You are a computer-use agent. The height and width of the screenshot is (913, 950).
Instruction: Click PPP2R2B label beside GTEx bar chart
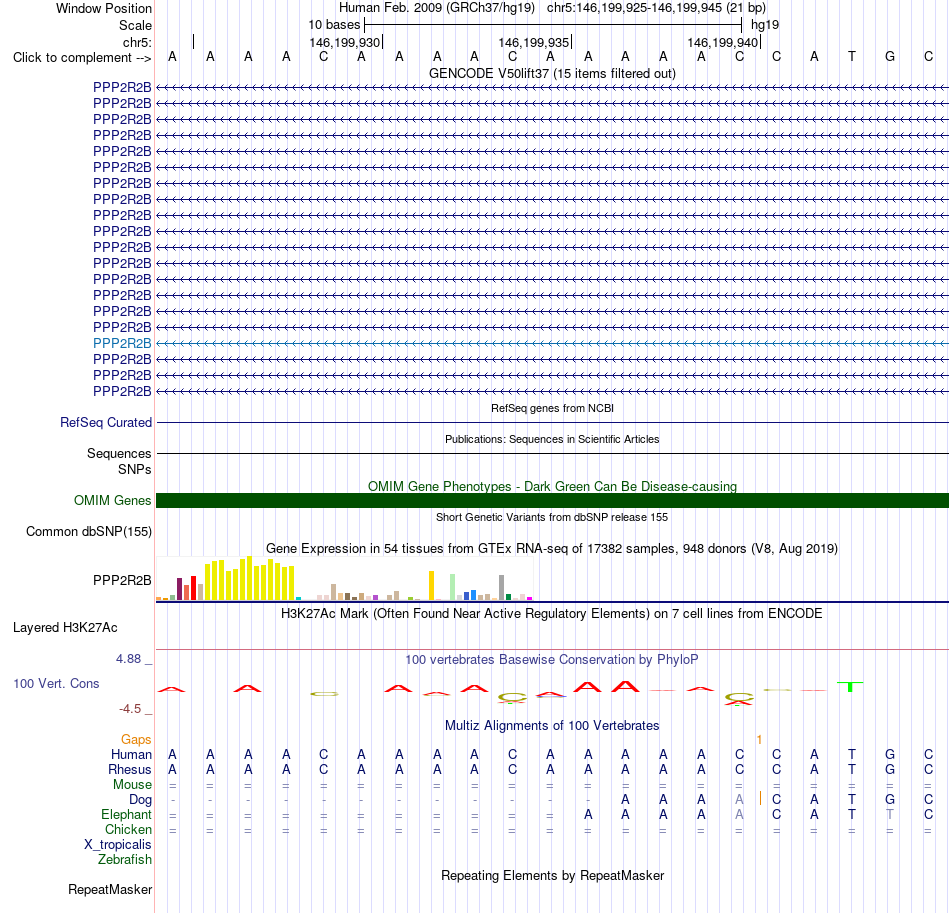point(122,580)
